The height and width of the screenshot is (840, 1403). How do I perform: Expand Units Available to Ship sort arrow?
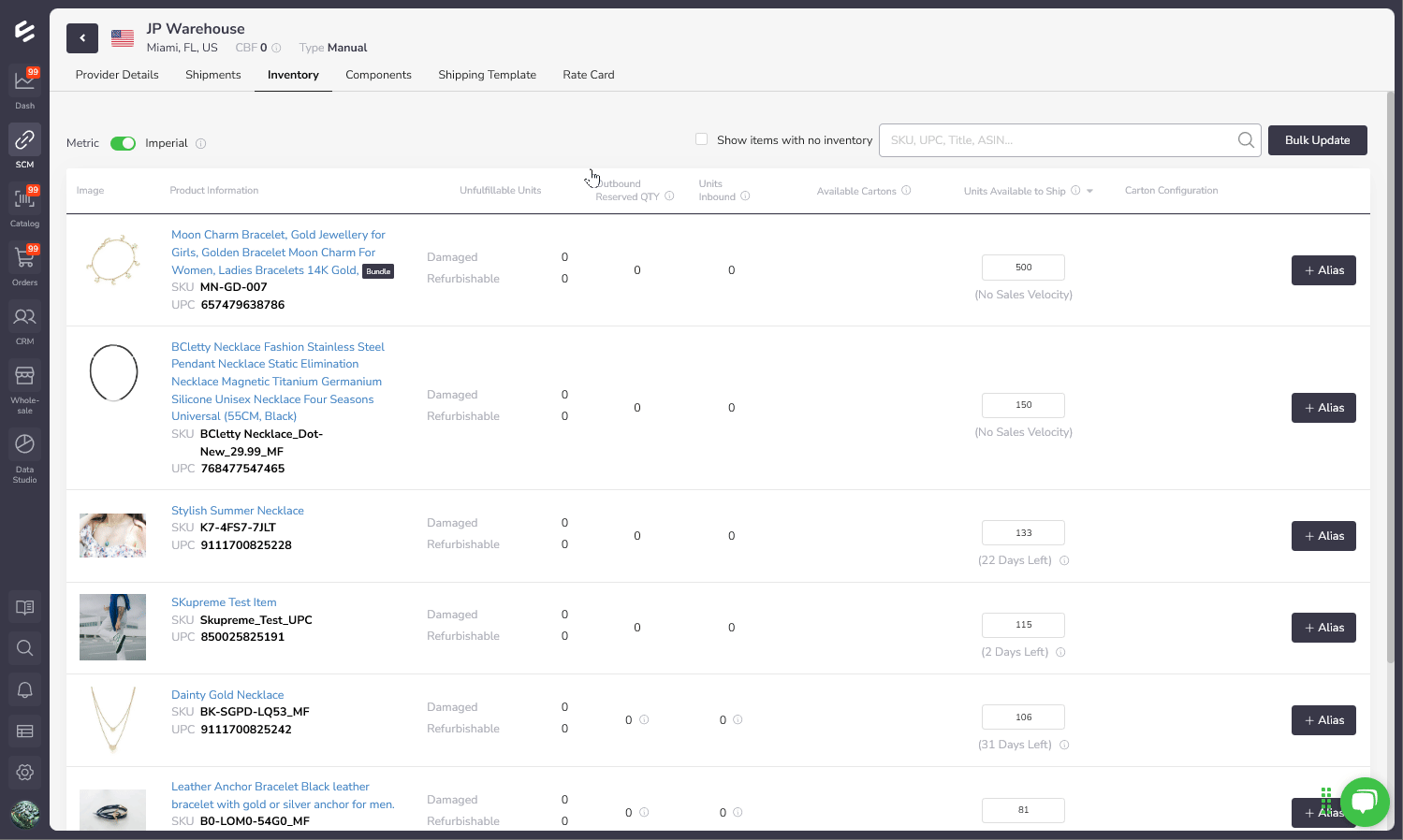pyautogui.click(x=1089, y=192)
